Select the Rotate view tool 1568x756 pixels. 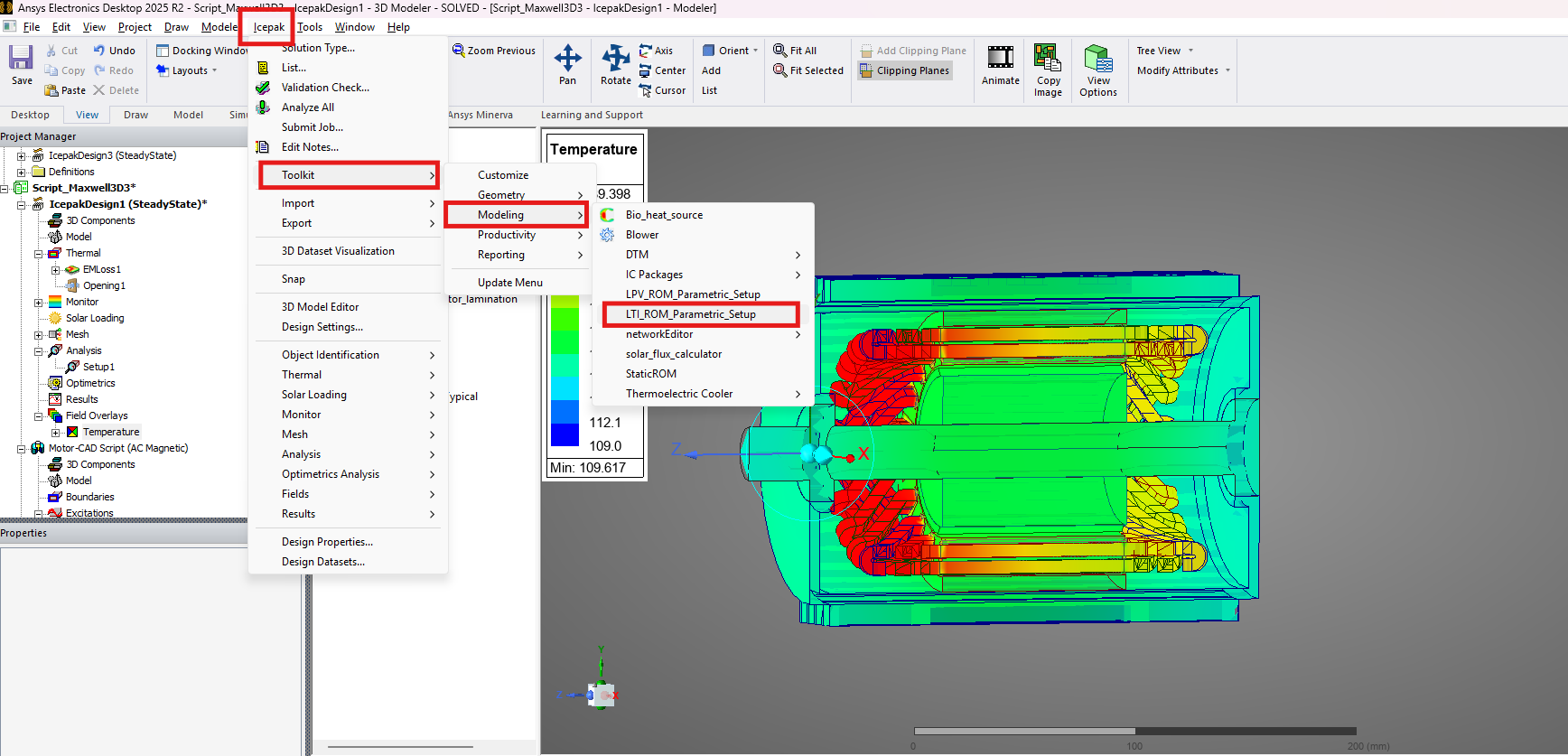(616, 60)
